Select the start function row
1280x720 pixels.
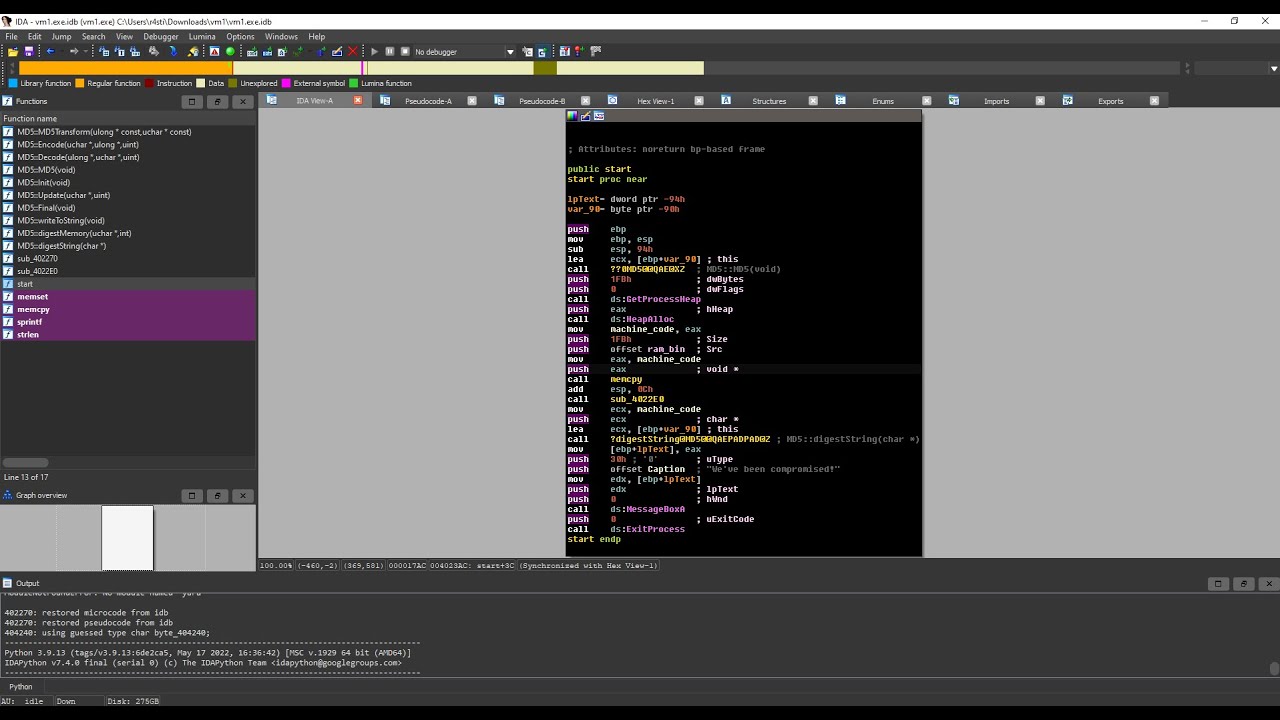coord(128,284)
